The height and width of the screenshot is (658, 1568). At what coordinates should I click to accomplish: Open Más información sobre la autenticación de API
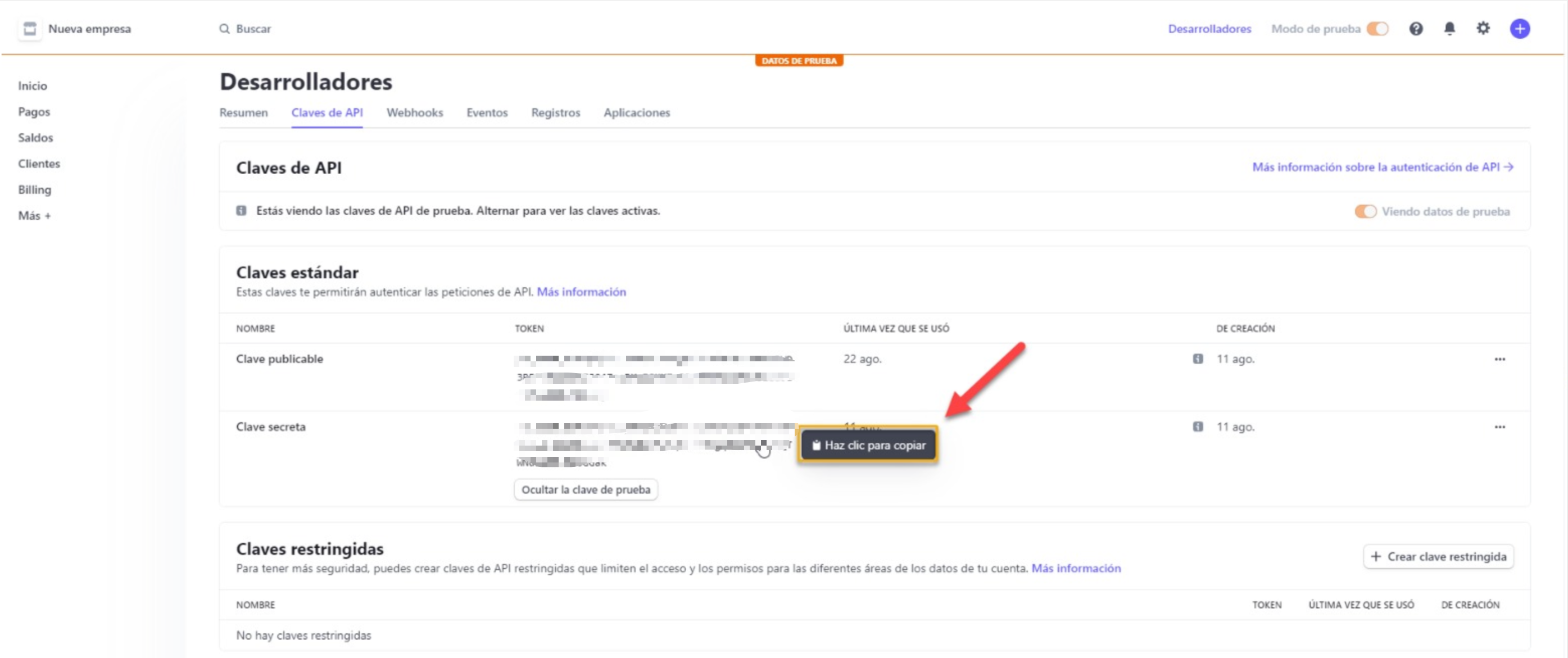pyautogui.click(x=1383, y=167)
